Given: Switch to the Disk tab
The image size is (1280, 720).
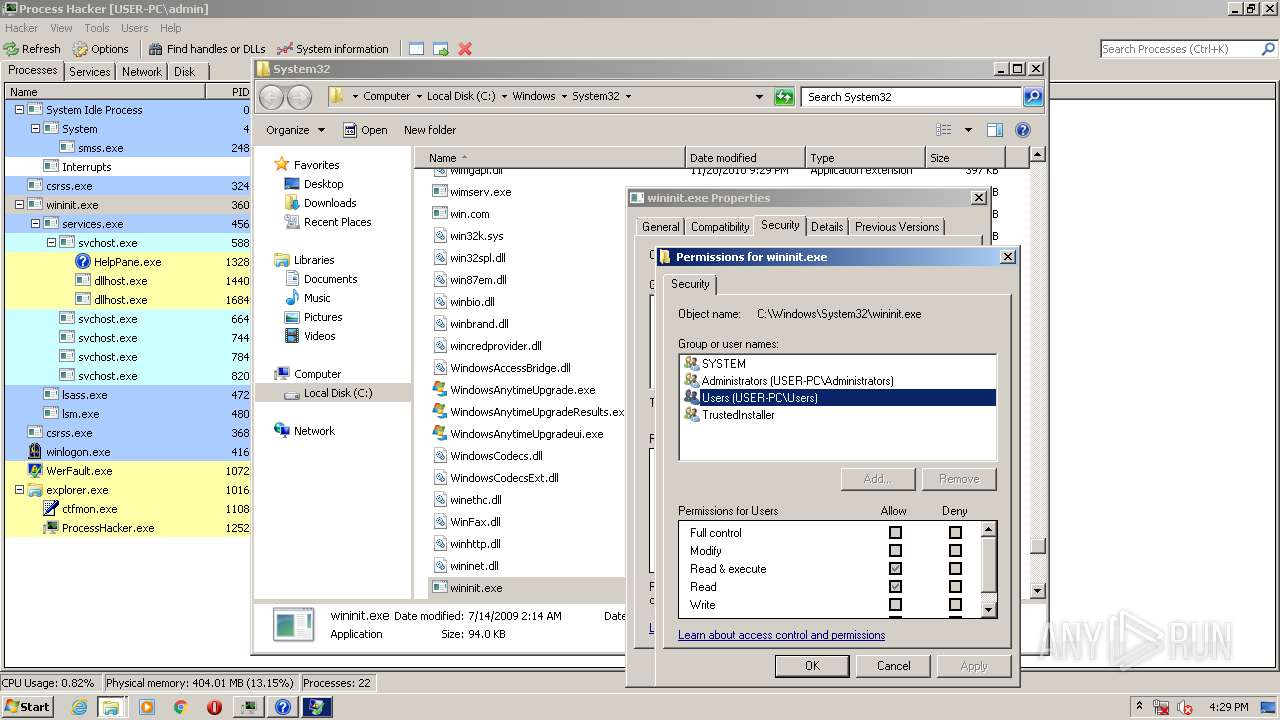Looking at the screenshot, I should click(185, 72).
